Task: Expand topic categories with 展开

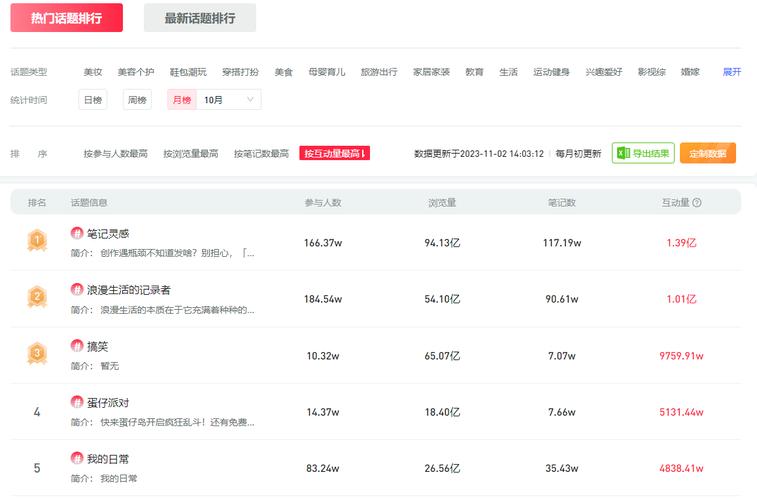Action: coord(731,72)
